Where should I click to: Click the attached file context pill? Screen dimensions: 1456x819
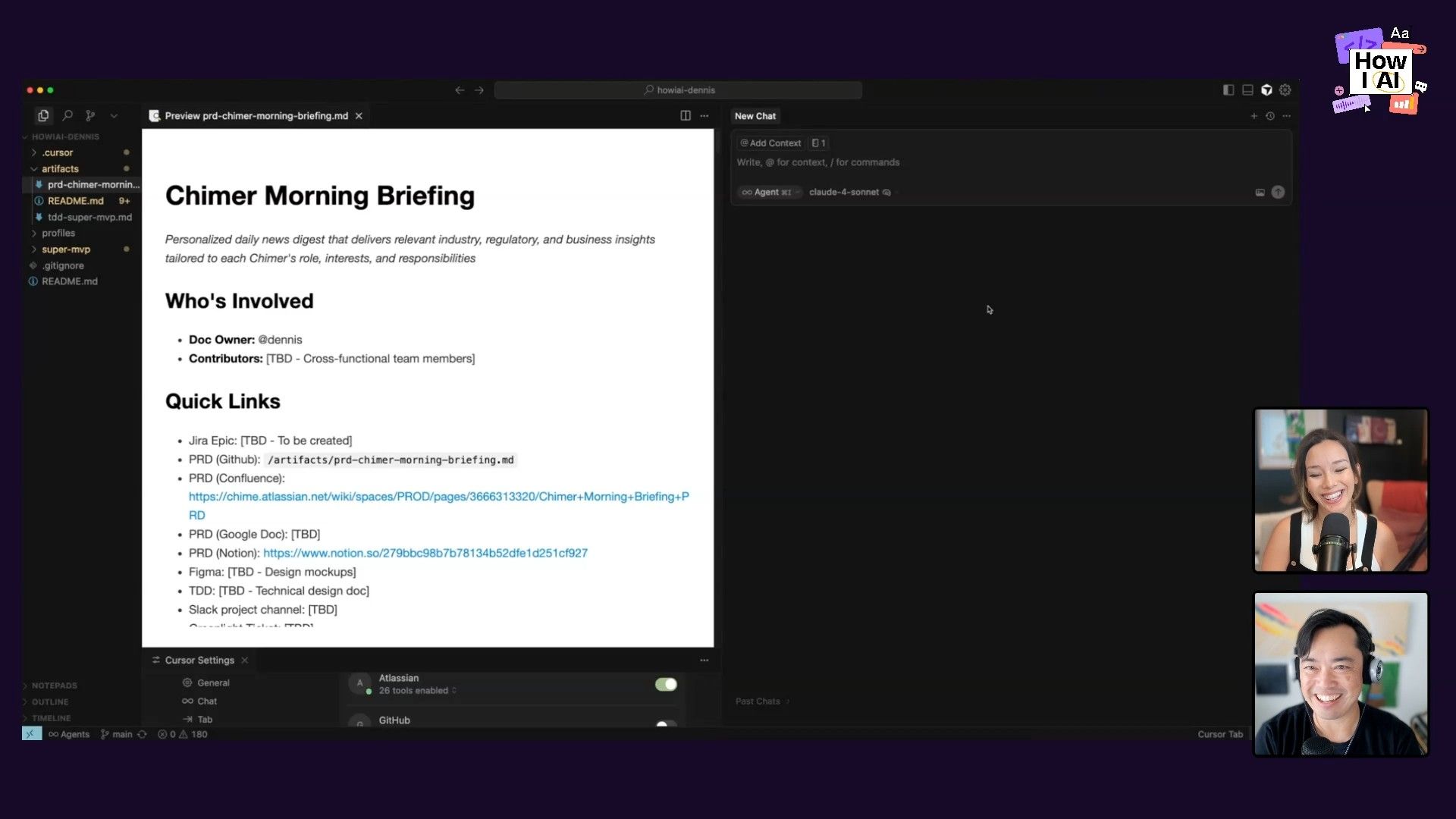tap(818, 143)
